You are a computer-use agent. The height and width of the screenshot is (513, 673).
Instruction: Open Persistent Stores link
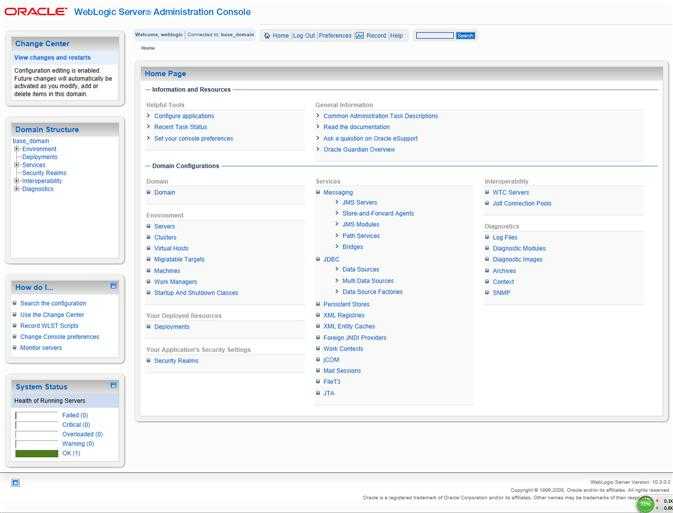click(346, 304)
